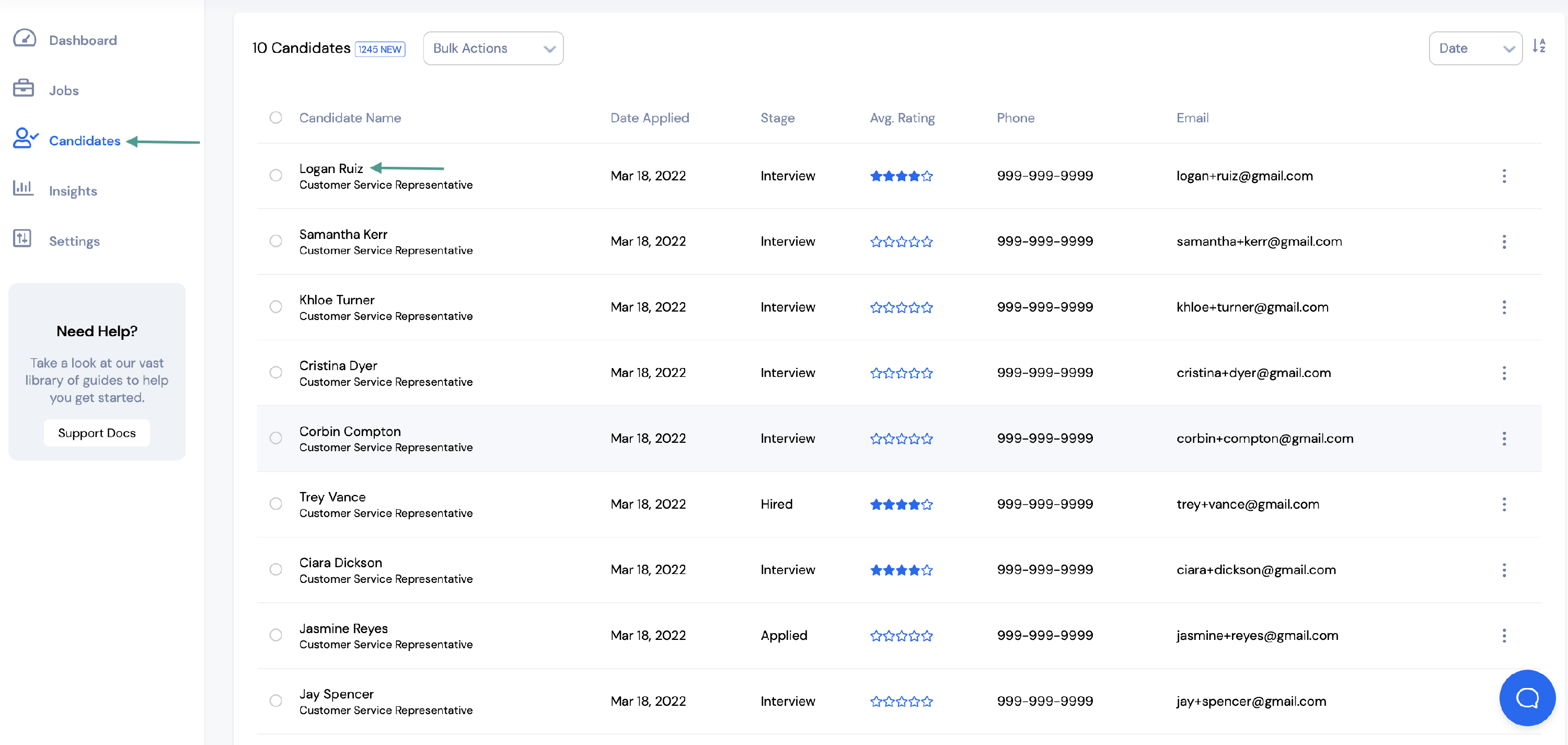Click email jay+spencer@gmail.com

pyautogui.click(x=1251, y=701)
